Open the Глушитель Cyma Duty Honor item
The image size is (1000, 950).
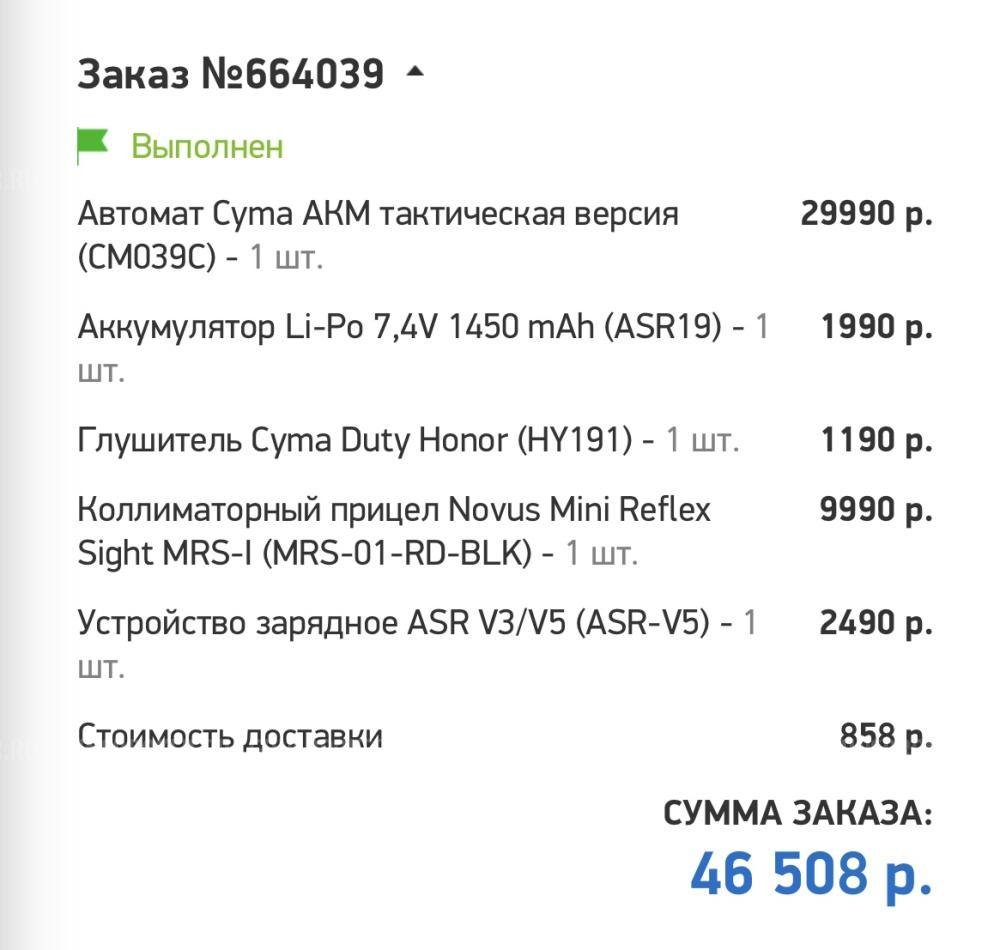click(x=354, y=440)
